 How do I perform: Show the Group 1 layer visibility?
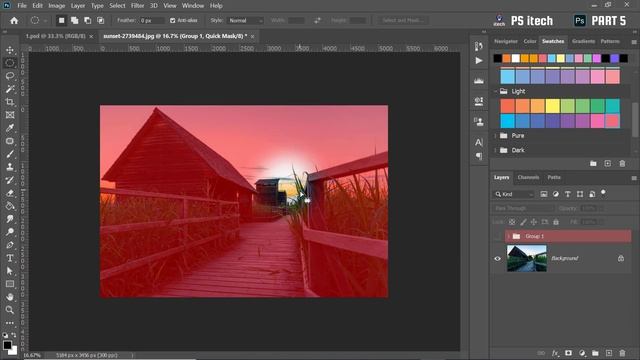[497, 236]
